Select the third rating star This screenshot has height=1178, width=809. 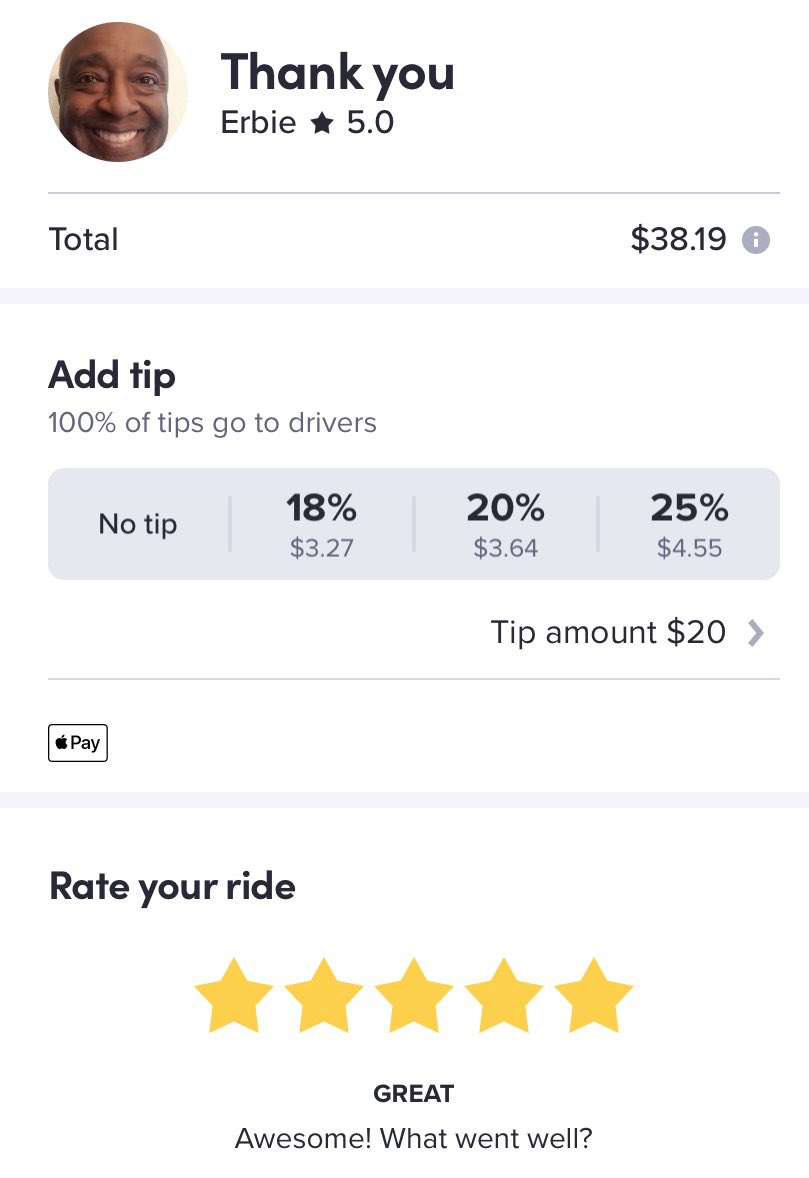pyautogui.click(x=414, y=995)
